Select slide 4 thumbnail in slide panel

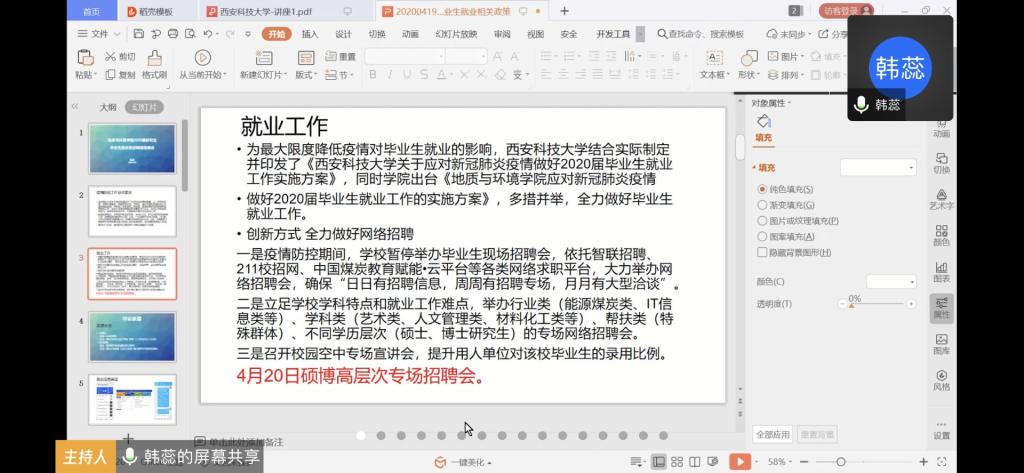pyautogui.click(x=132, y=336)
